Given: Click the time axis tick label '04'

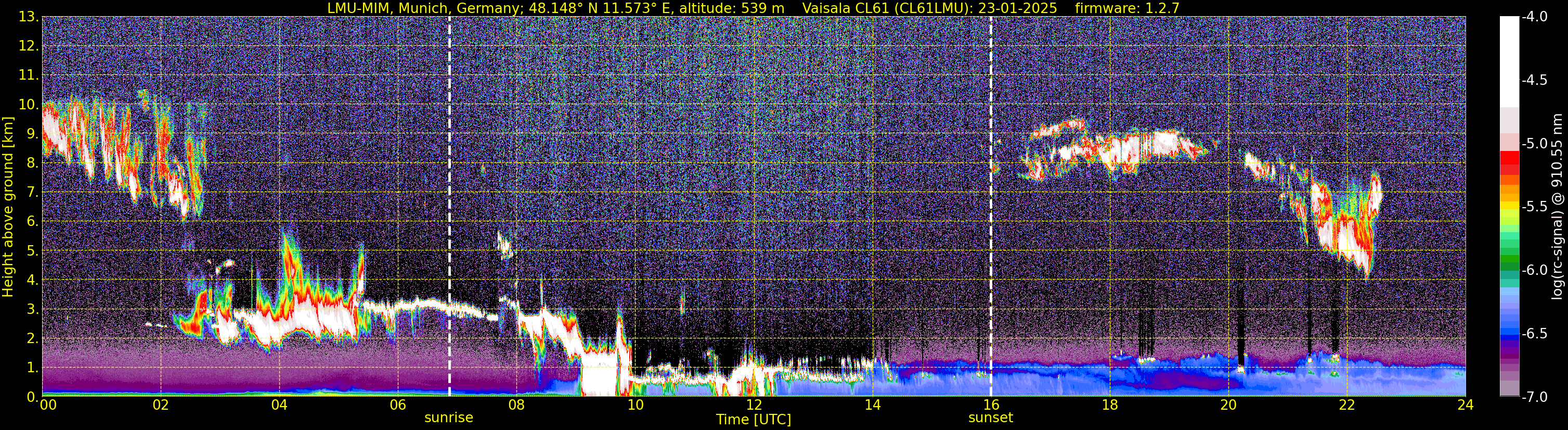Looking at the screenshot, I should (279, 405).
